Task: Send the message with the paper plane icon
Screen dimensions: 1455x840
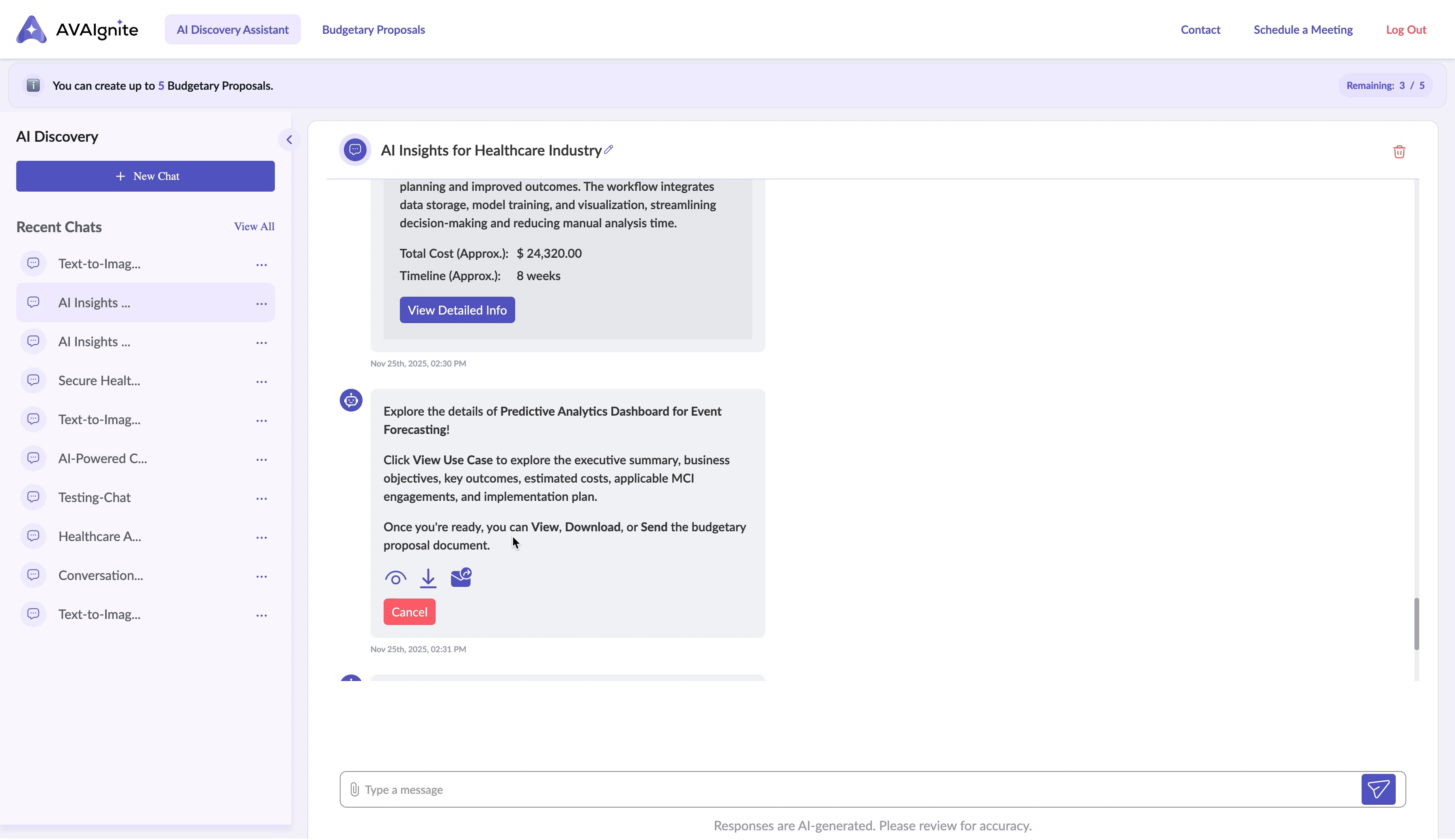Action: (x=1378, y=788)
